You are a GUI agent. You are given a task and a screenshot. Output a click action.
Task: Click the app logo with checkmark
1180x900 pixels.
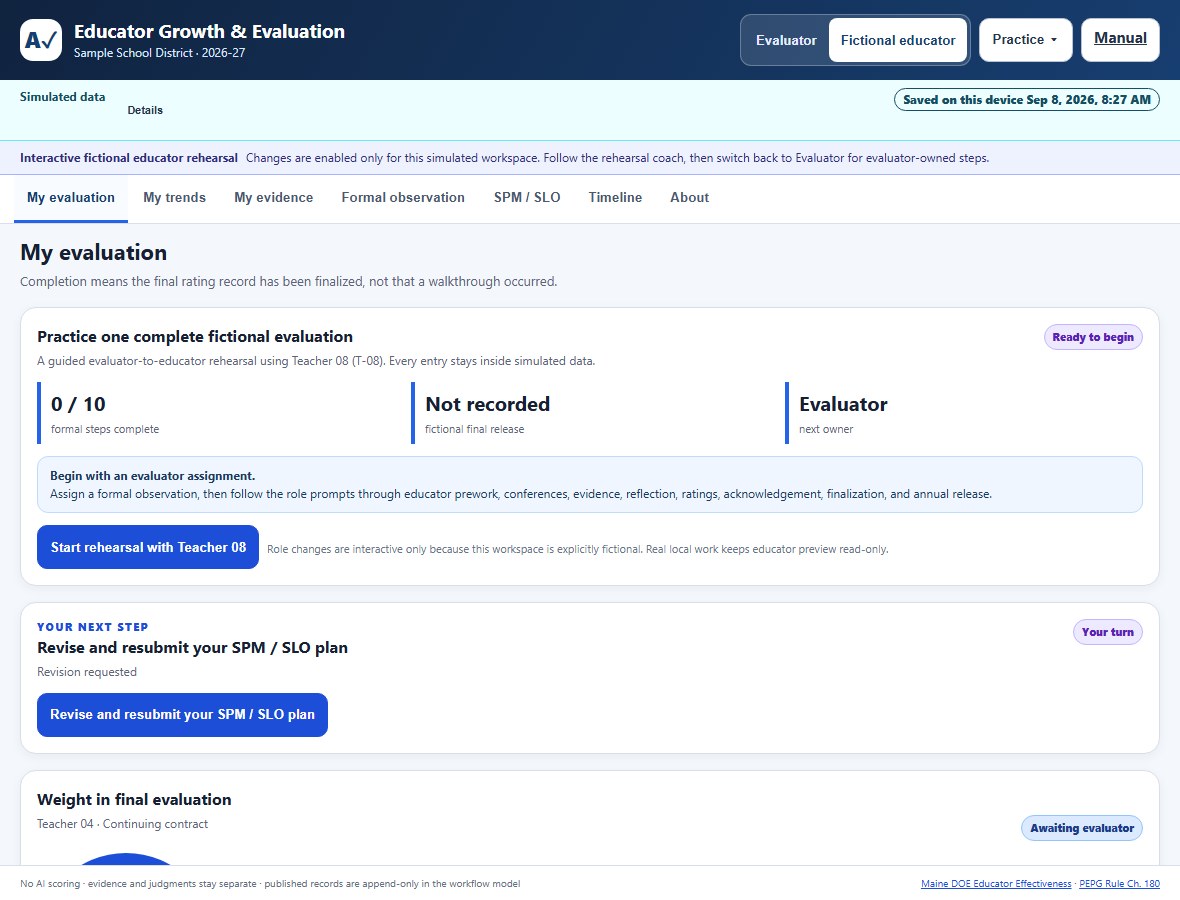coord(41,40)
